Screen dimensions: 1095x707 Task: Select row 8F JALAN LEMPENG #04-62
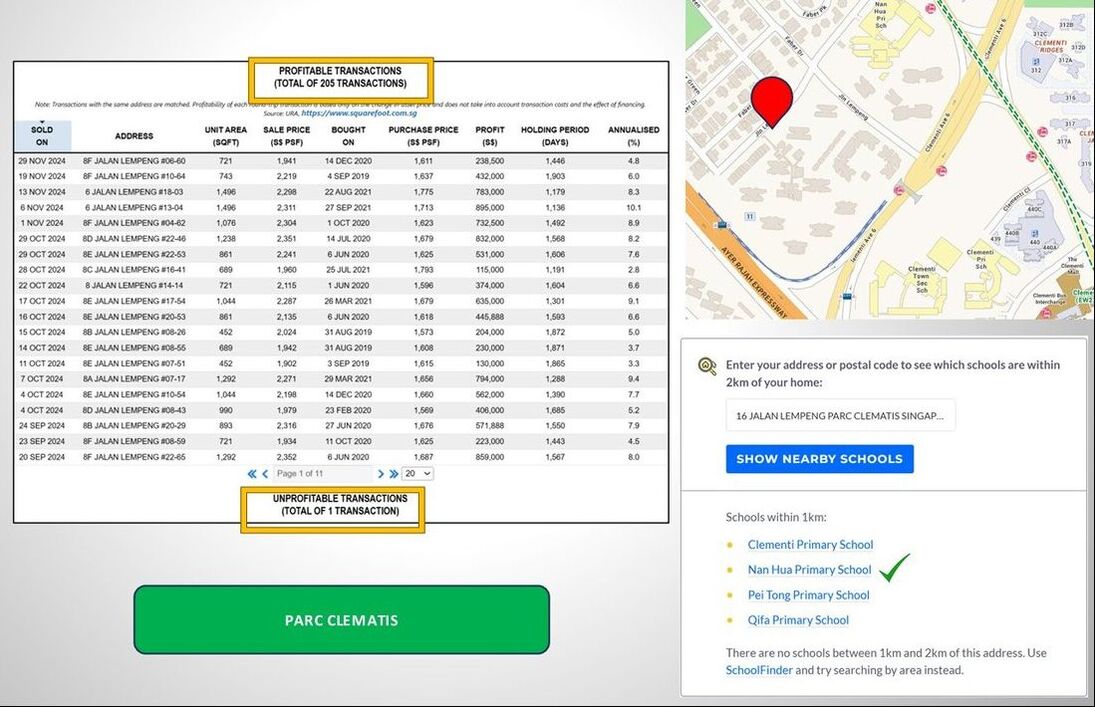point(341,223)
